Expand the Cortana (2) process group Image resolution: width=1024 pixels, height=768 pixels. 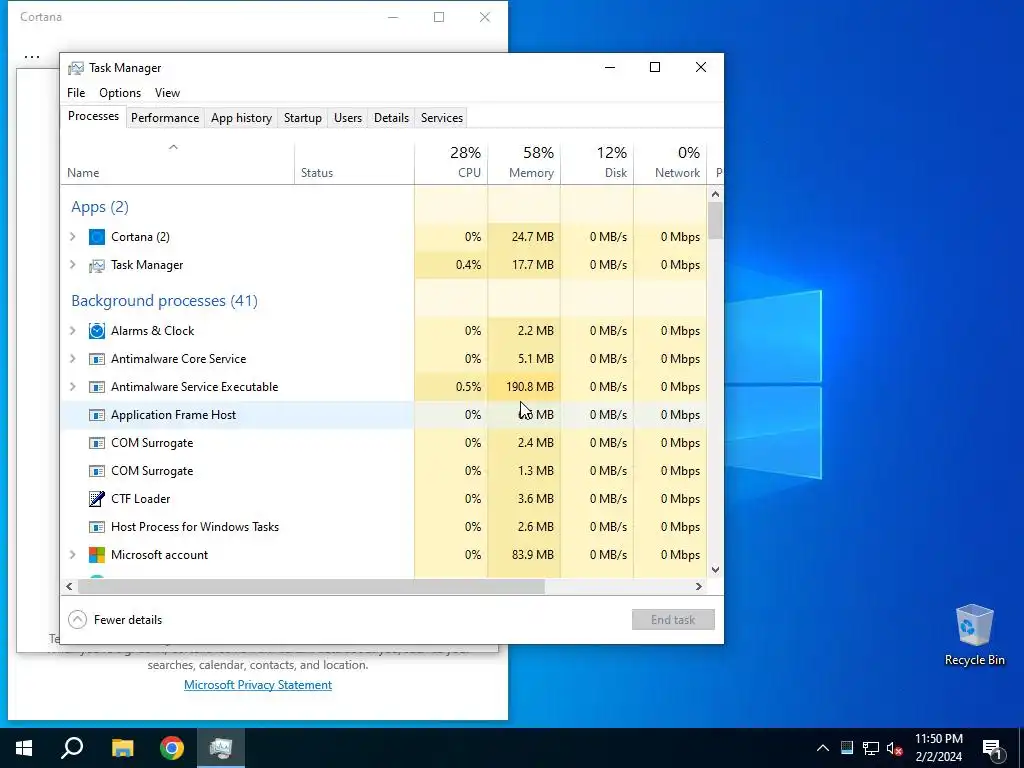(73, 237)
